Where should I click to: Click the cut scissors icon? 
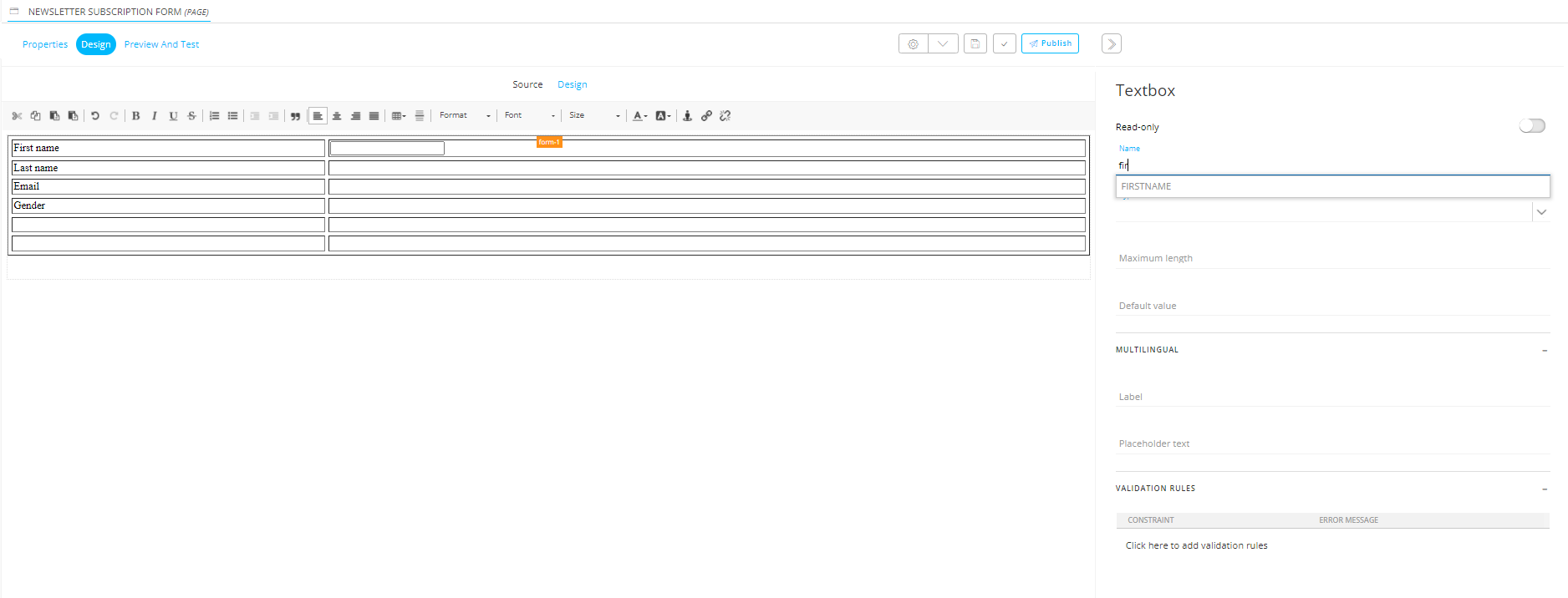tap(17, 116)
